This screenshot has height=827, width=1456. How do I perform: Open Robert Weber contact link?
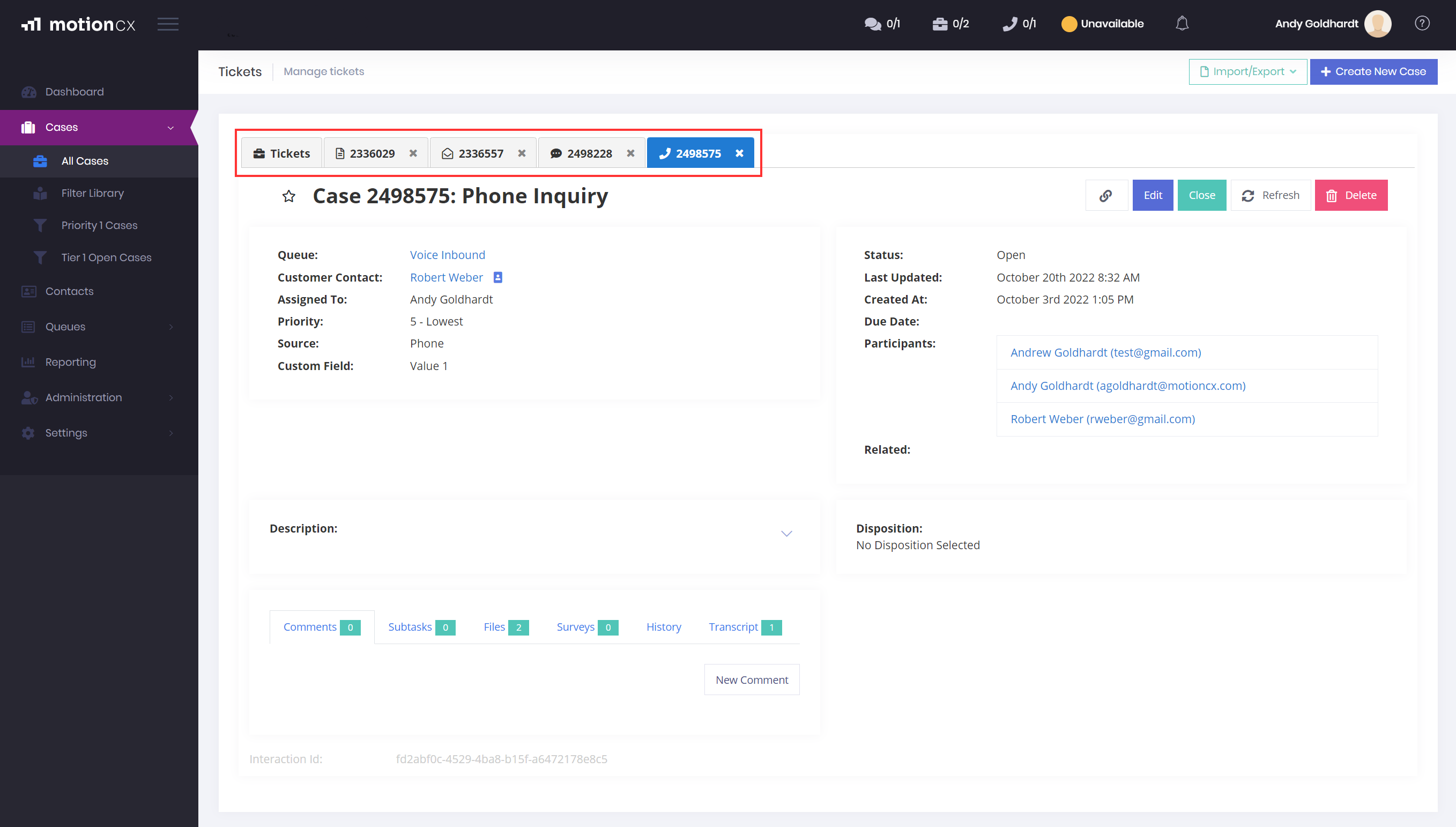pyautogui.click(x=446, y=277)
